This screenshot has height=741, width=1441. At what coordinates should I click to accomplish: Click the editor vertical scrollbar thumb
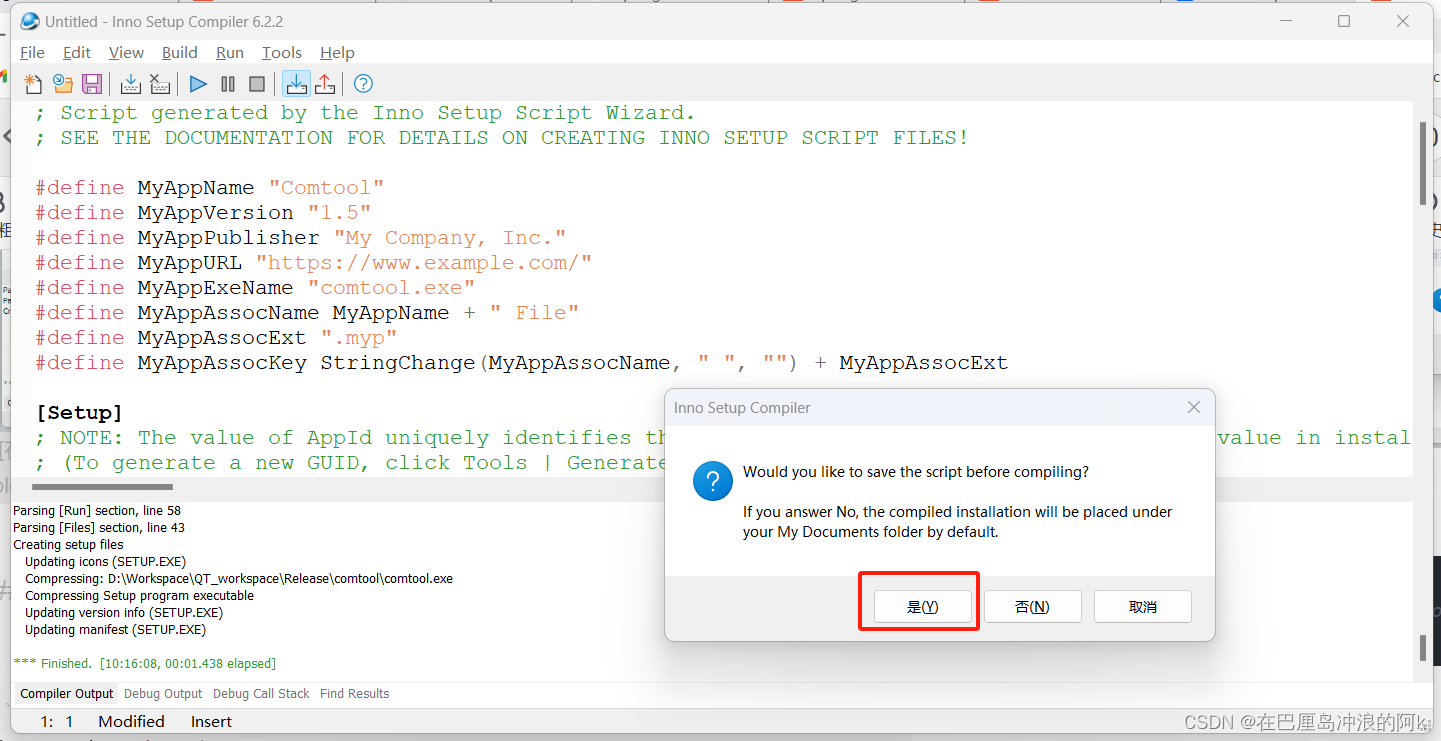click(x=1424, y=162)
